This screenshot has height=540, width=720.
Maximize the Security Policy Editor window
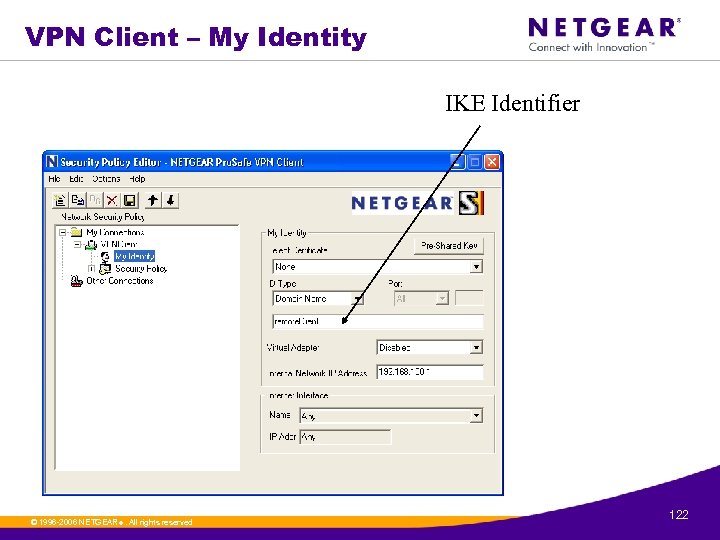pyautogui.click(x=475, y=162)
